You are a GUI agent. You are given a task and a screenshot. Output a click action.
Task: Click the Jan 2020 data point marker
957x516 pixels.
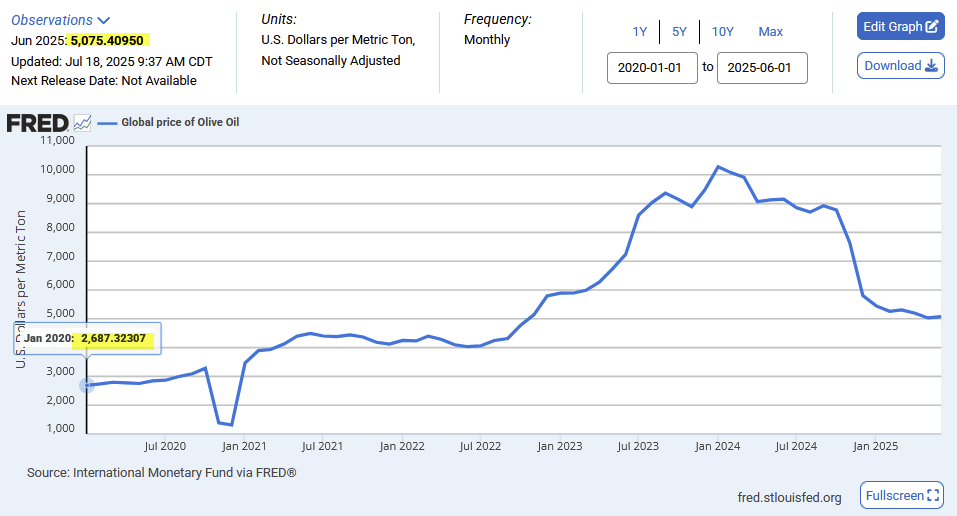[87, 385]
